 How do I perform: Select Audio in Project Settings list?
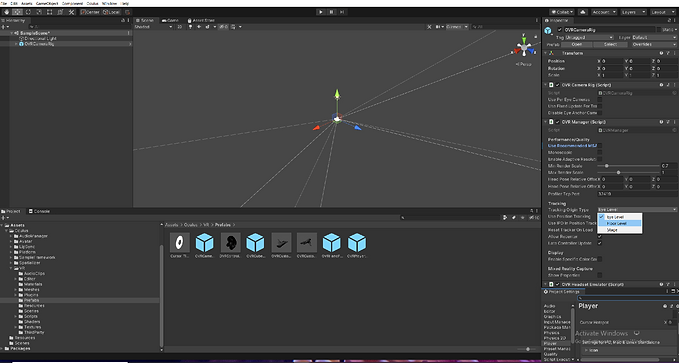[x=550, y=306]
